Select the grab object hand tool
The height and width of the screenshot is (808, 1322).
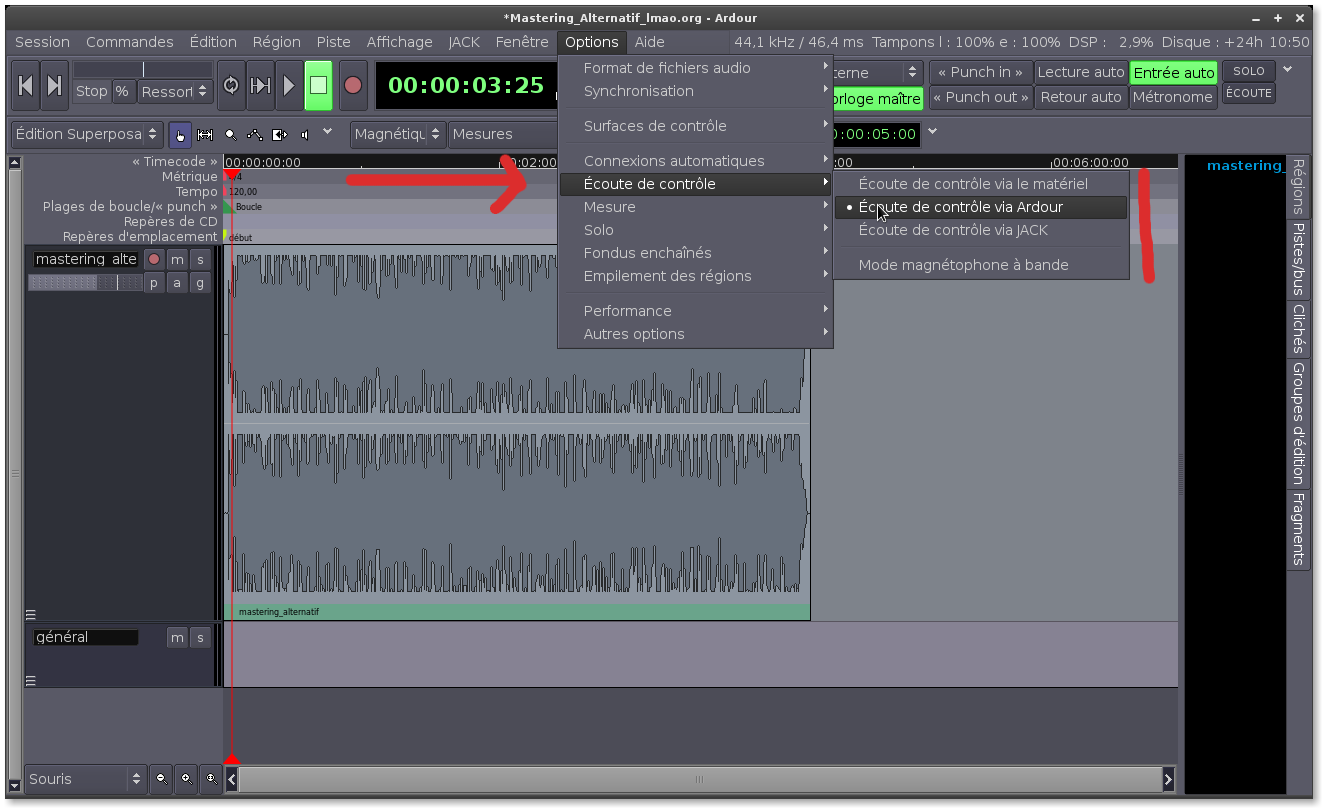click(181, 134)
